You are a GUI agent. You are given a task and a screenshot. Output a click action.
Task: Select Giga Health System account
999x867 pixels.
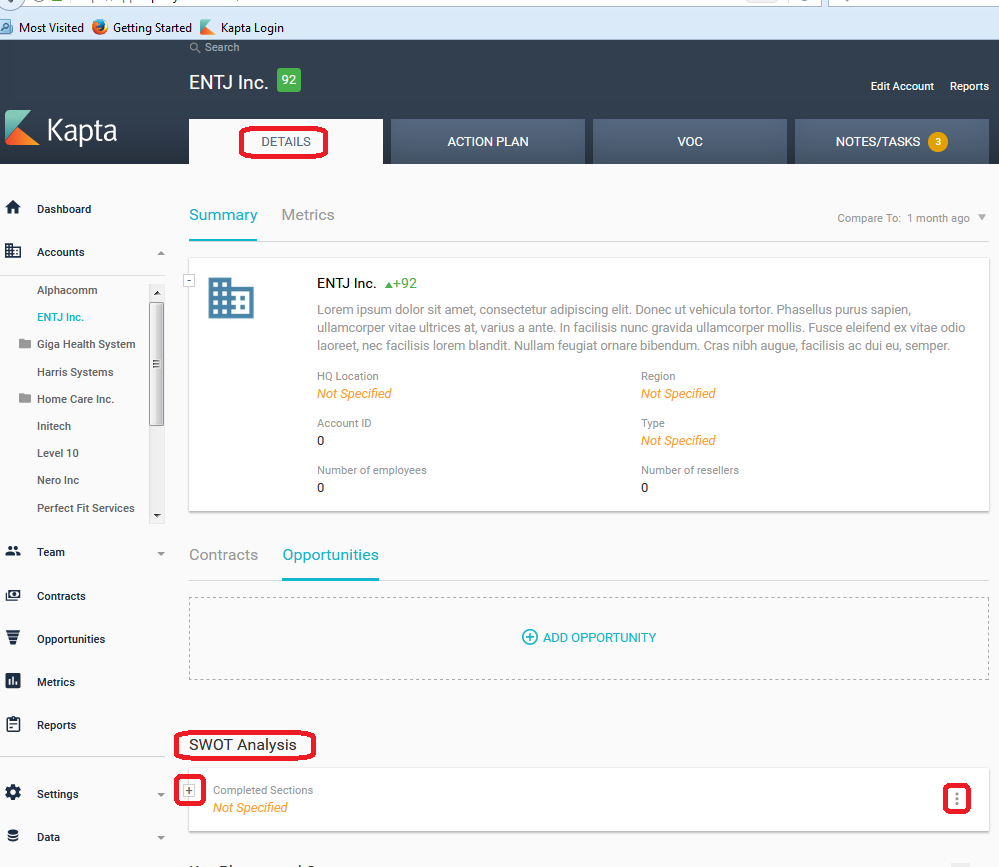[x=86, y=344]
